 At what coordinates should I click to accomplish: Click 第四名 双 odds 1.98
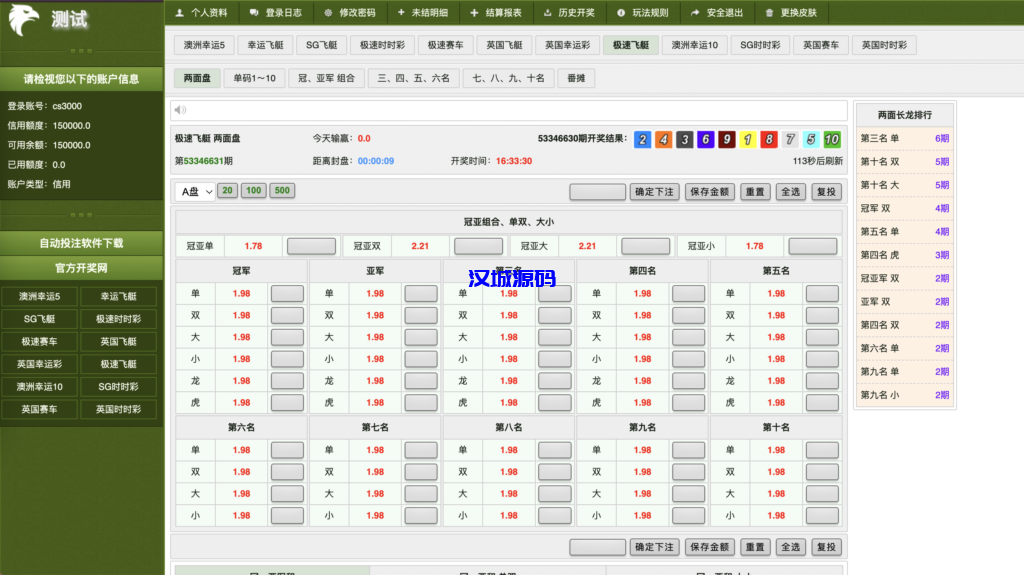click(x=643, y=316)
